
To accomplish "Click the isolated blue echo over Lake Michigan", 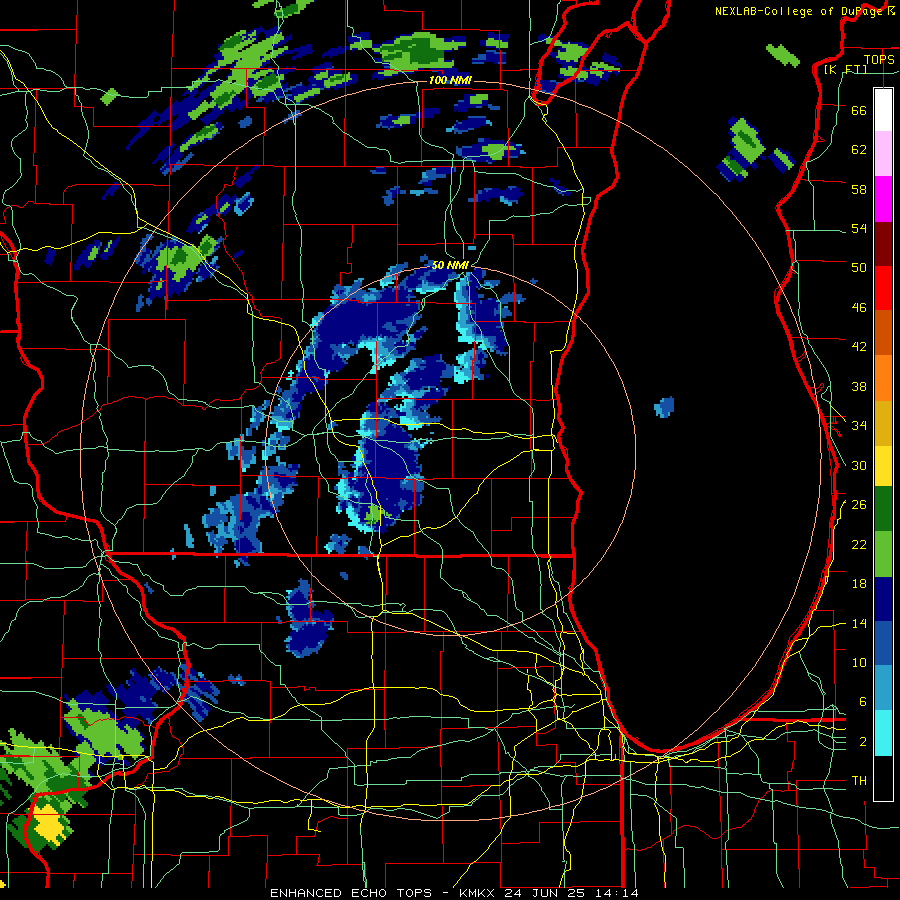I will click(x=664, y=407).
